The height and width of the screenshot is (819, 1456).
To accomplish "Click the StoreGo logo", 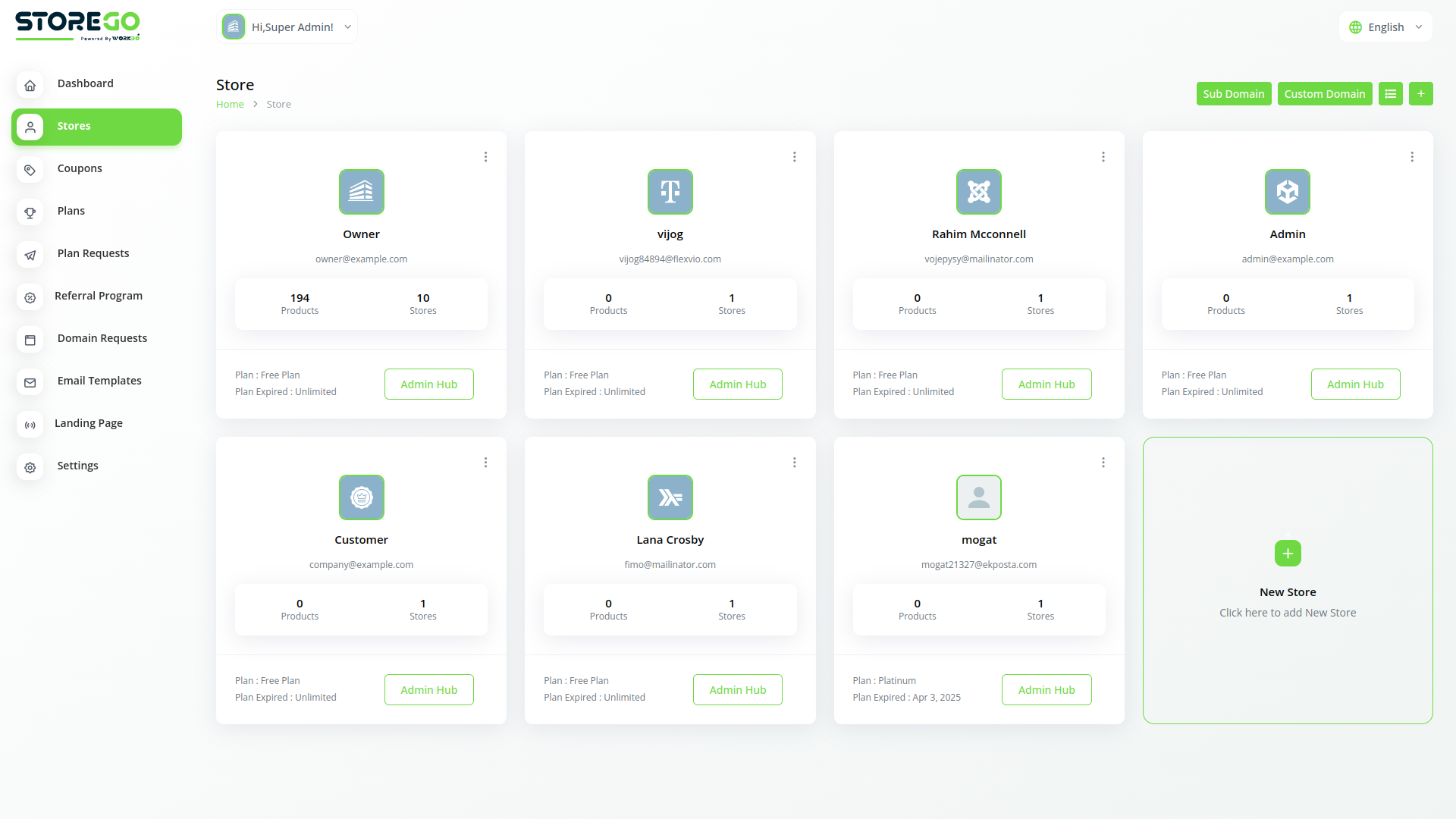I will coord(77,26).
